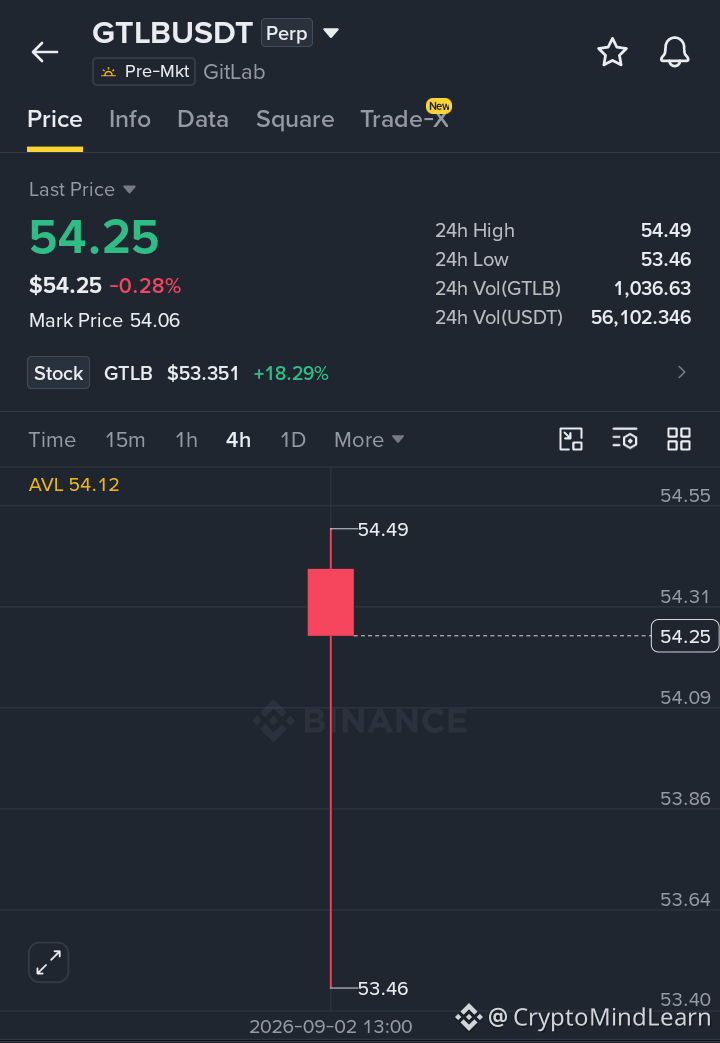This screenshot has height=1043, width=720.
Task: Expand chart to fullscreen
Action: (x=49, y=962)
